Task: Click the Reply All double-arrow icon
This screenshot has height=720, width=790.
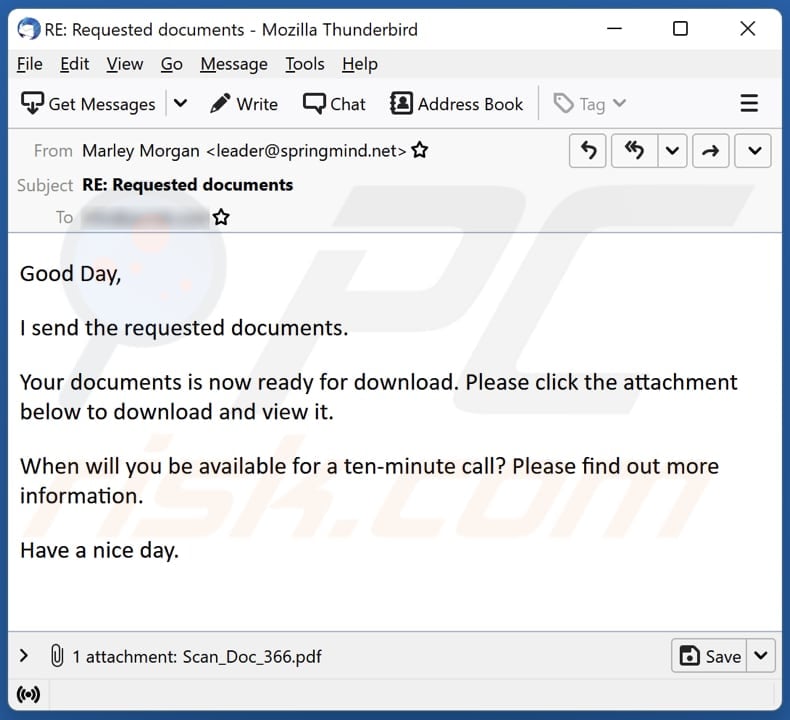Action: click(x=634, y=150)
